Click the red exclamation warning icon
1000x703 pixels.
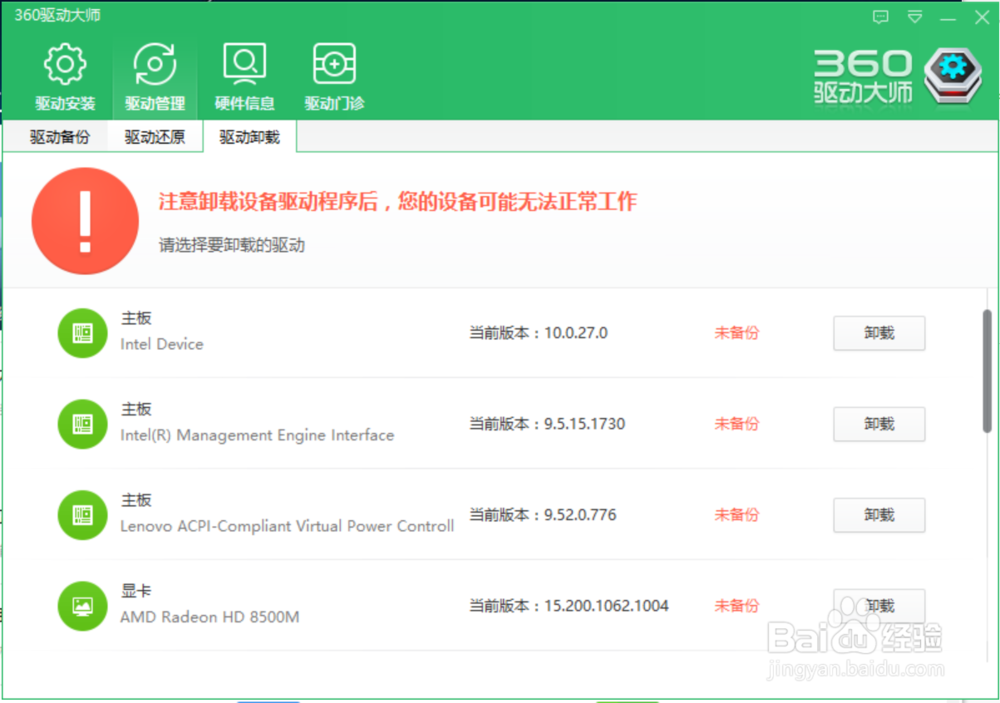pyautogui.click(x=85, y=221)
